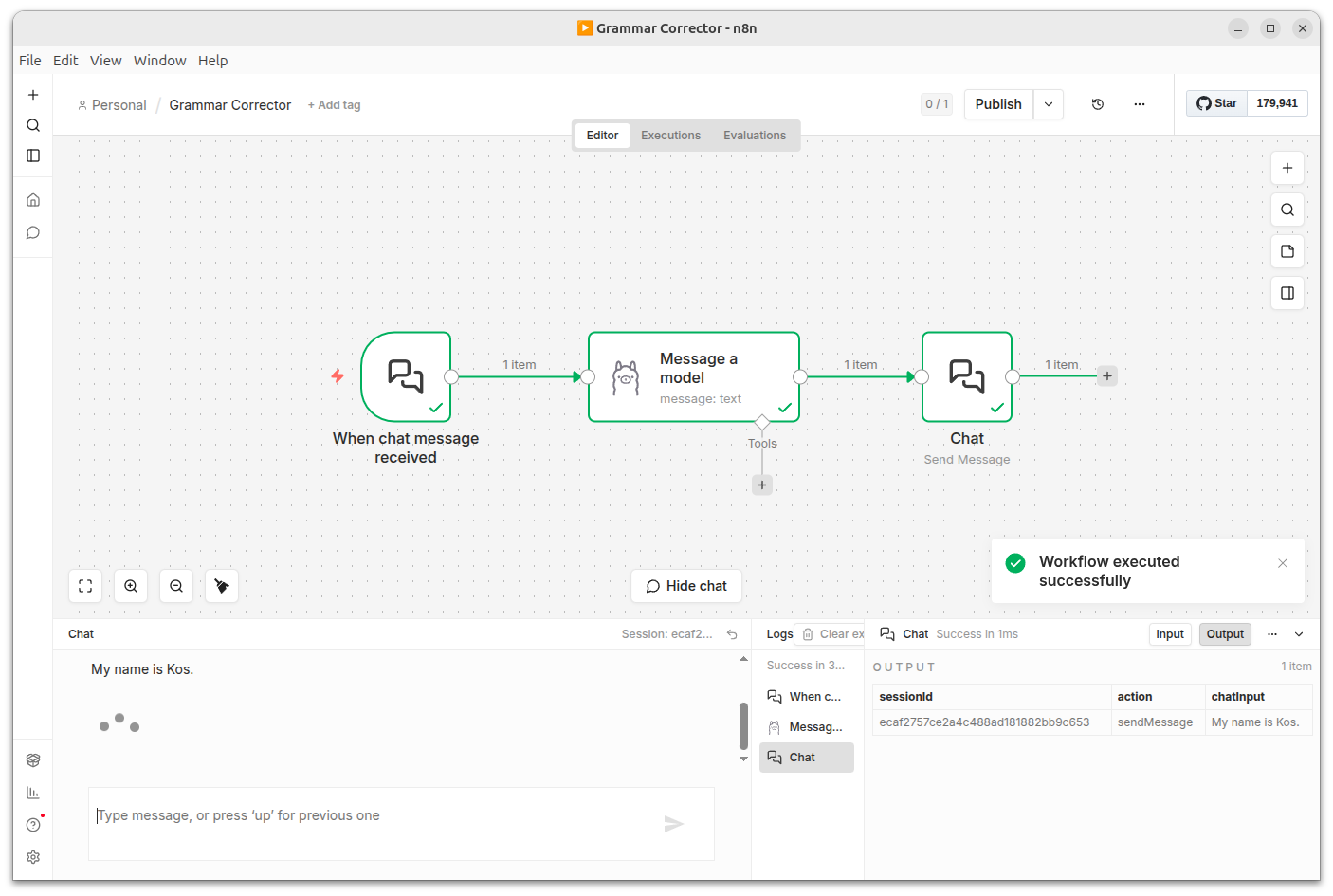Image resolution: width=1333 pixels, height=896 pixels.
Task: Open the workflow options ellipsis menu
Action: pyautogui.click(x=1139, y=104)
